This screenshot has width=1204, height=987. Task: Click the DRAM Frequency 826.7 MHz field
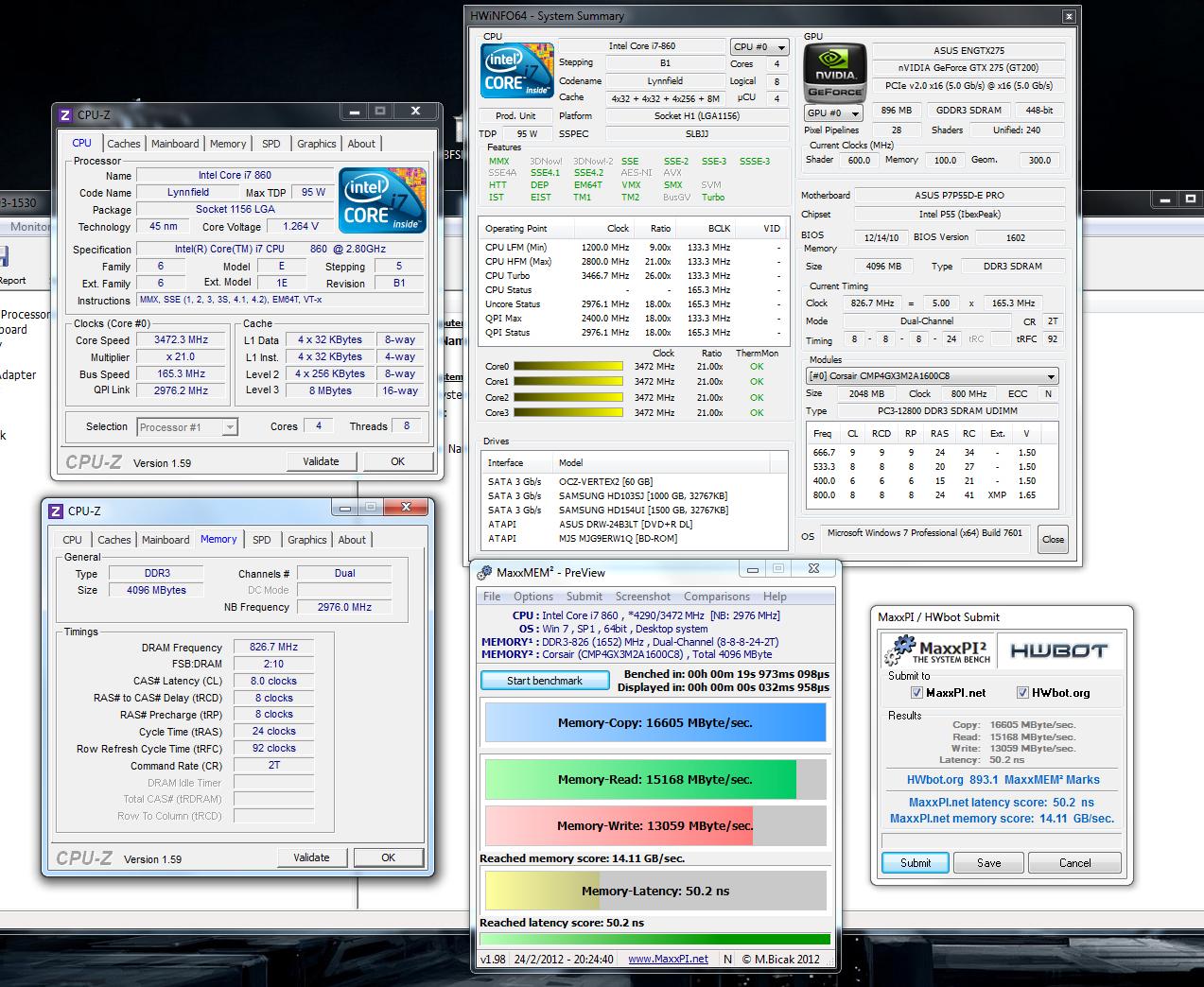point(273,648)
